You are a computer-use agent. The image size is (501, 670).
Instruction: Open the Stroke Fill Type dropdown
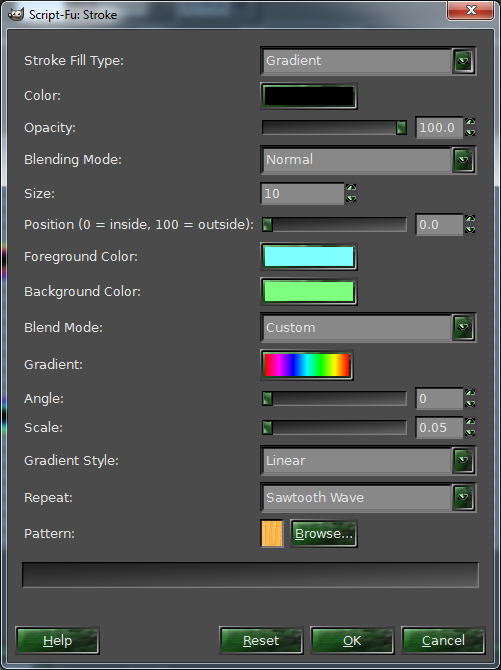pyautogui.click(x=368, y=61)
